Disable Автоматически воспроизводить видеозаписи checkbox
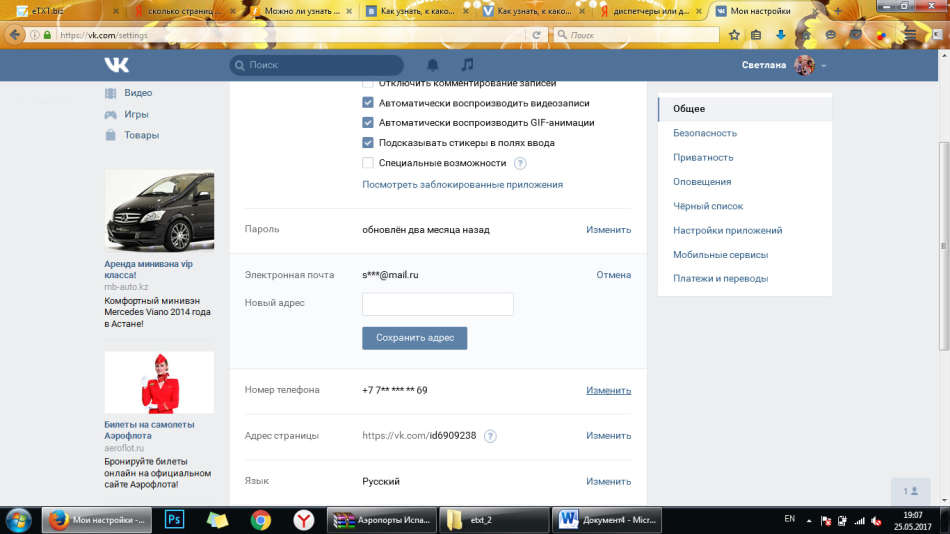 click(x=368, y=103)
